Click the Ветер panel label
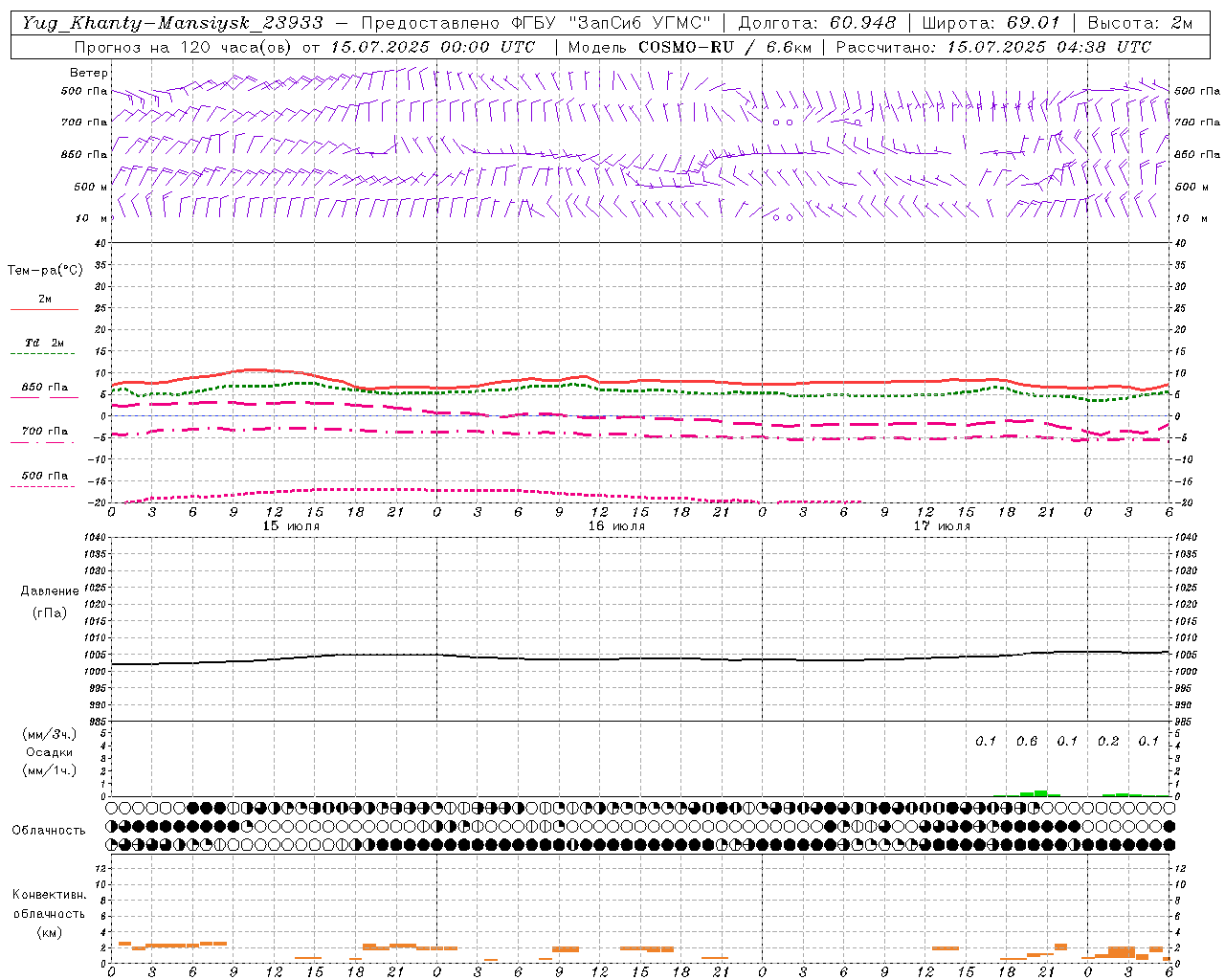1225x980 pixels. click(88, 73)
